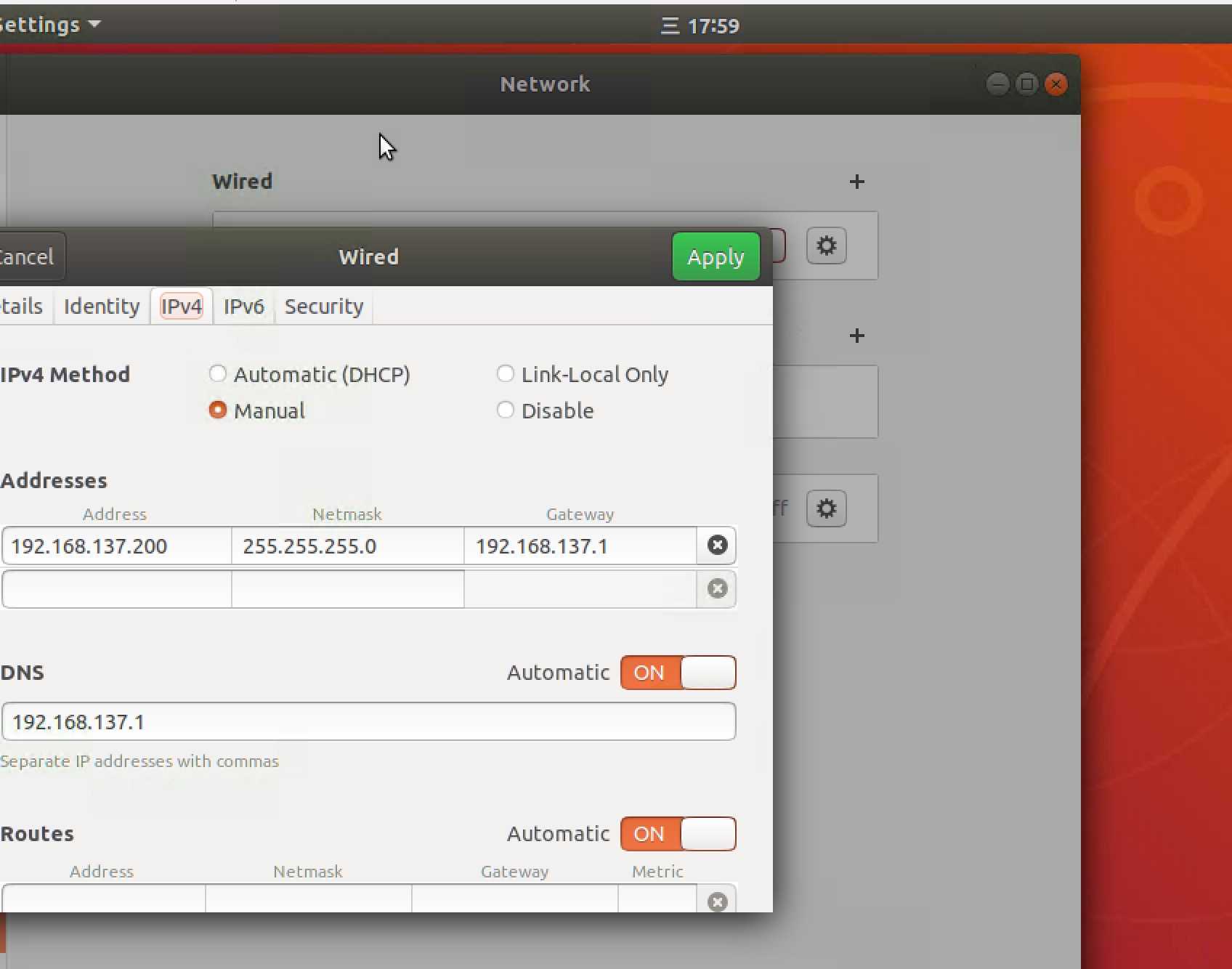Focus the route netmask field

309,899
